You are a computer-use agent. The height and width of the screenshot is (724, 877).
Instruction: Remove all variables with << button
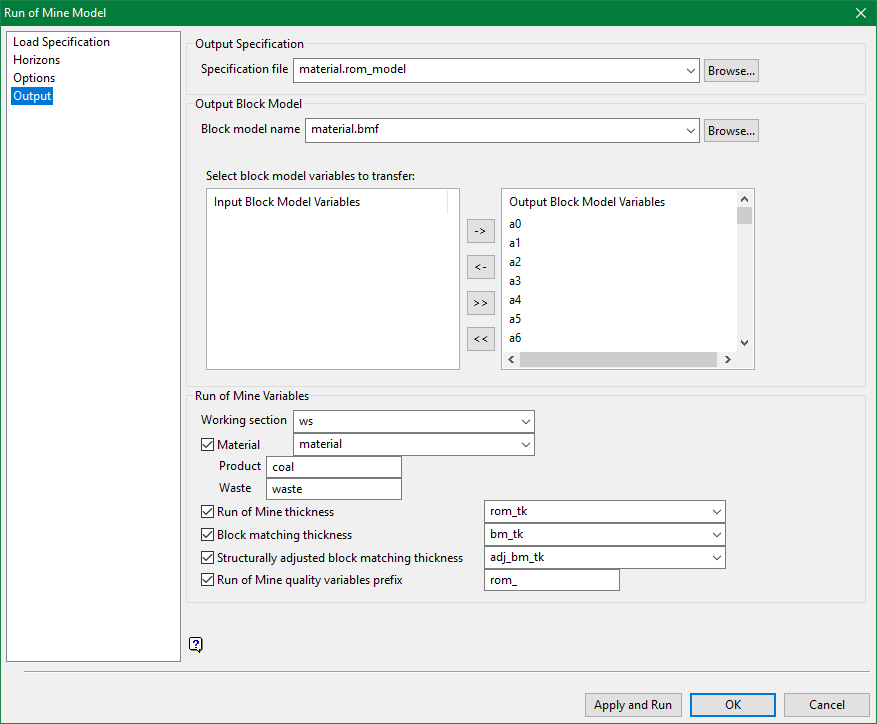[480, 339]
